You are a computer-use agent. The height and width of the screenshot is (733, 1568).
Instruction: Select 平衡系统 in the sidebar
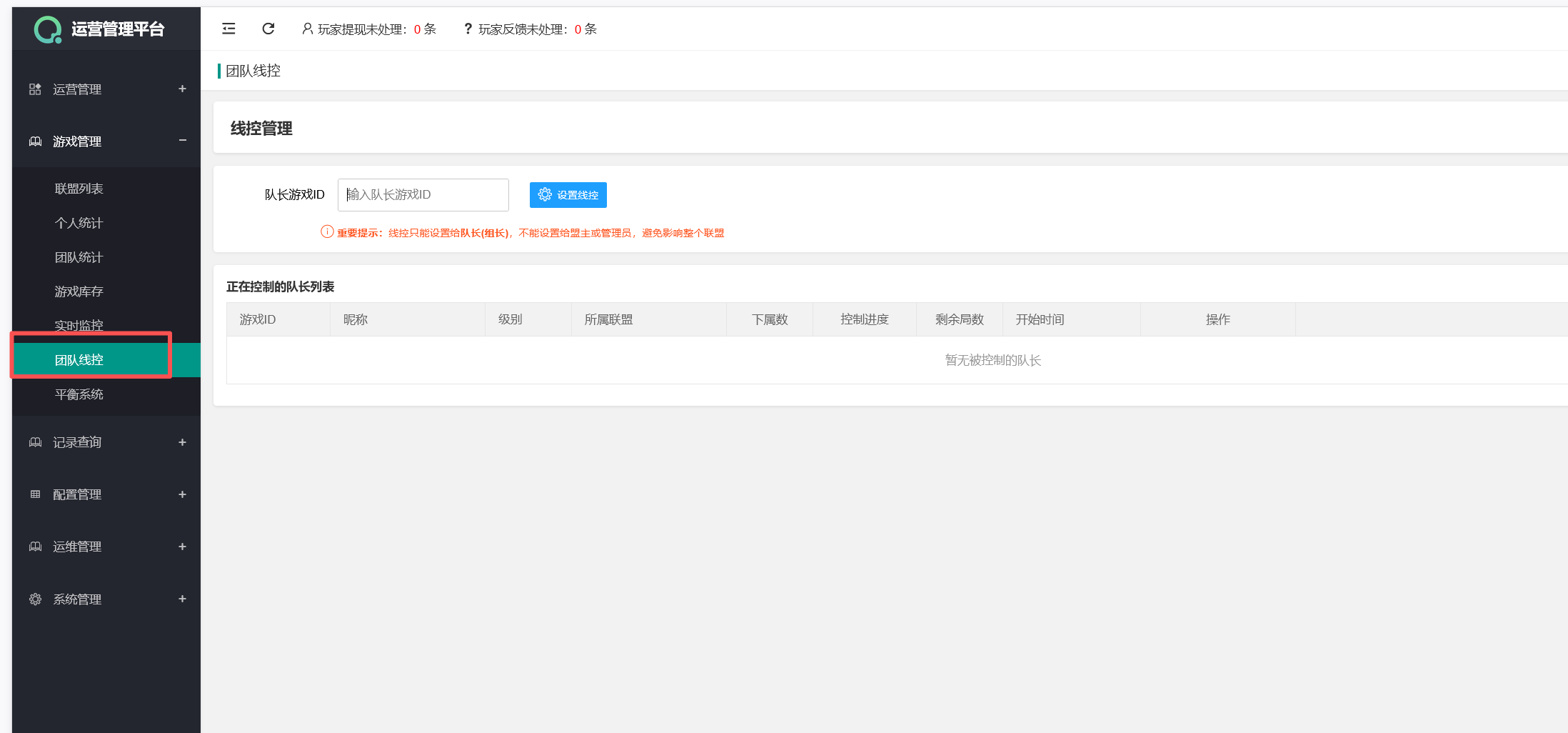[79, 394]
